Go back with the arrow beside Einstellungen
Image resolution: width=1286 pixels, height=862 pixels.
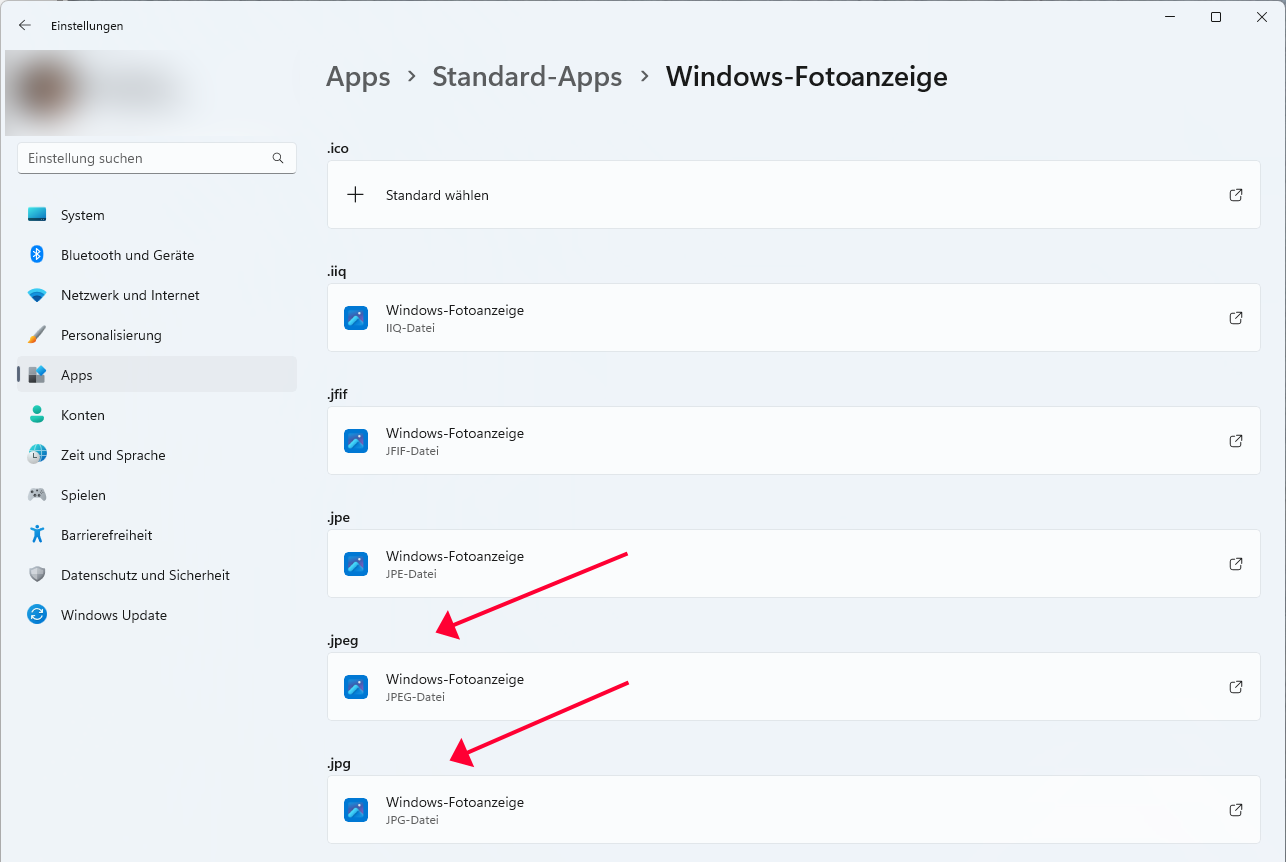coord(25,26)
